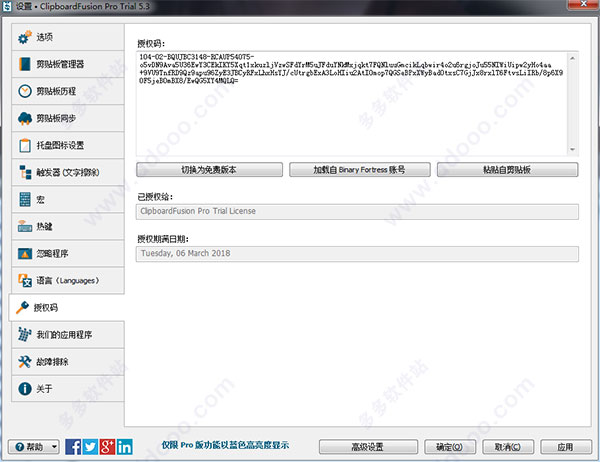The height and width of the screenshot is (462, 600).
Task: Click 加载自 Binary Fortress 账号 button
Action: [360, 170]
